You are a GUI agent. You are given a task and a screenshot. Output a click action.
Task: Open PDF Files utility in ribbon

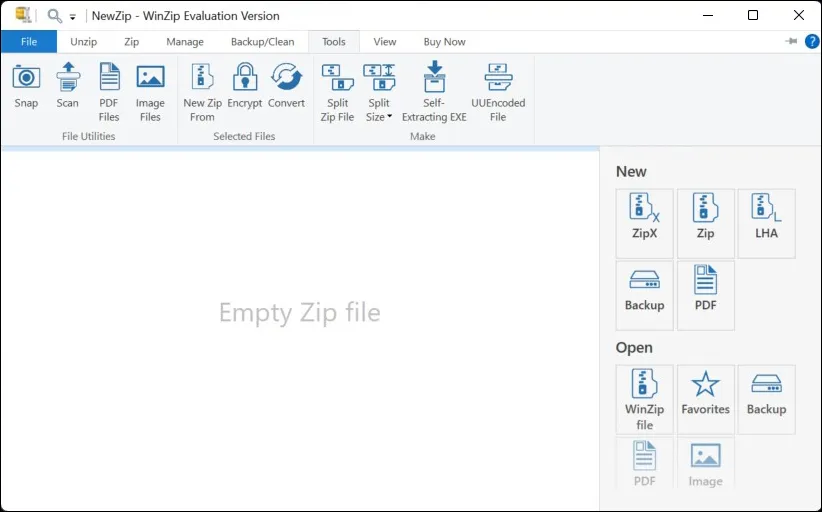pyautogui.click(x=109, y=92)
